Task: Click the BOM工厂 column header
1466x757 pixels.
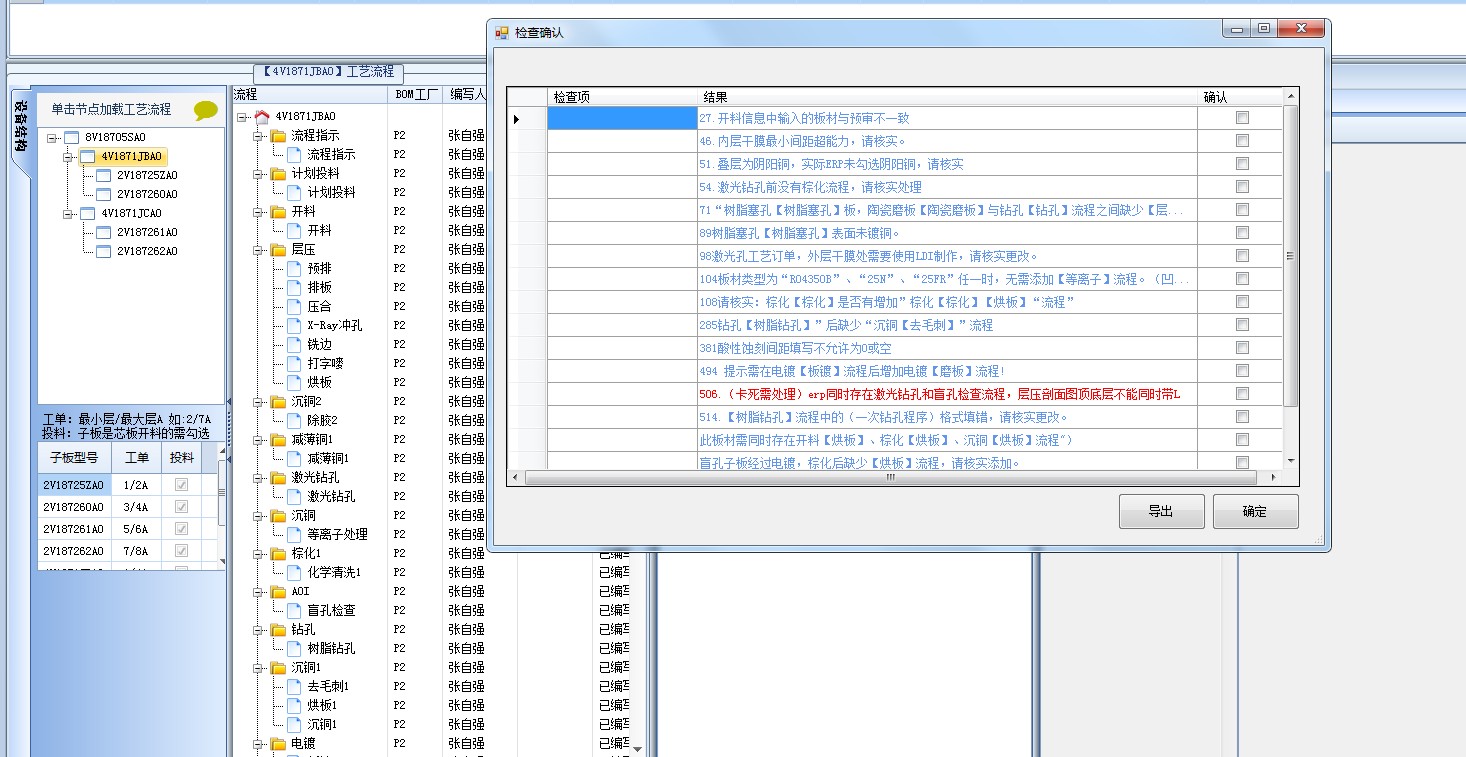Action: (415, 95)
